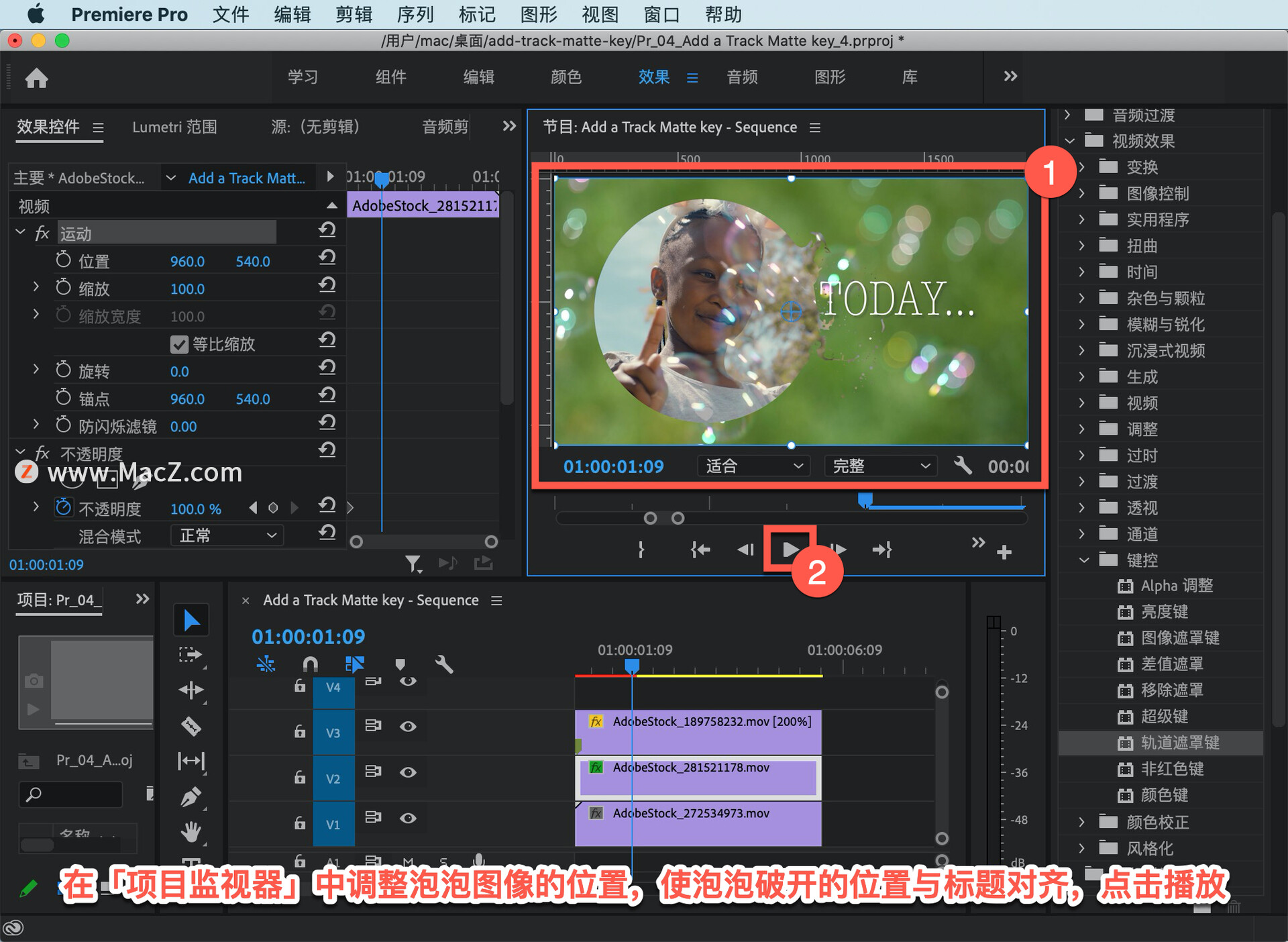Toggle insert sequences as nests icon
Image resolution: width=1288 pixels, height=942 pixels.
[x=266, y=664]
